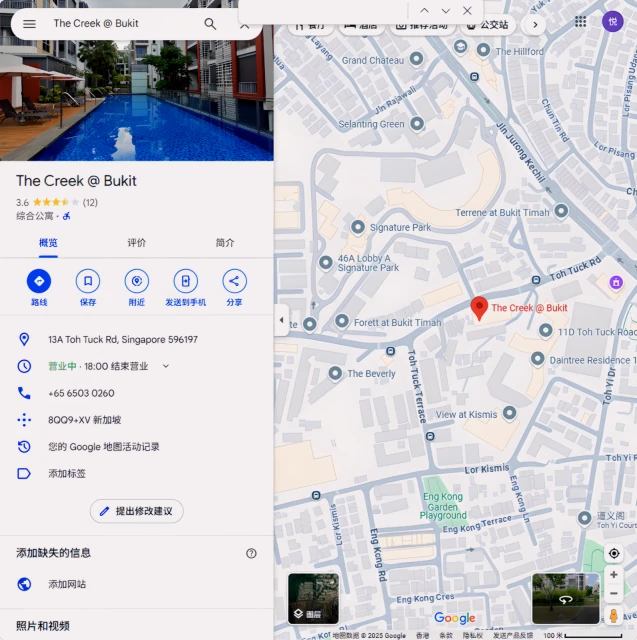This screenshot has height=640, width=637.
Task: Click the 条款 footer link
Action: (446, 636)
